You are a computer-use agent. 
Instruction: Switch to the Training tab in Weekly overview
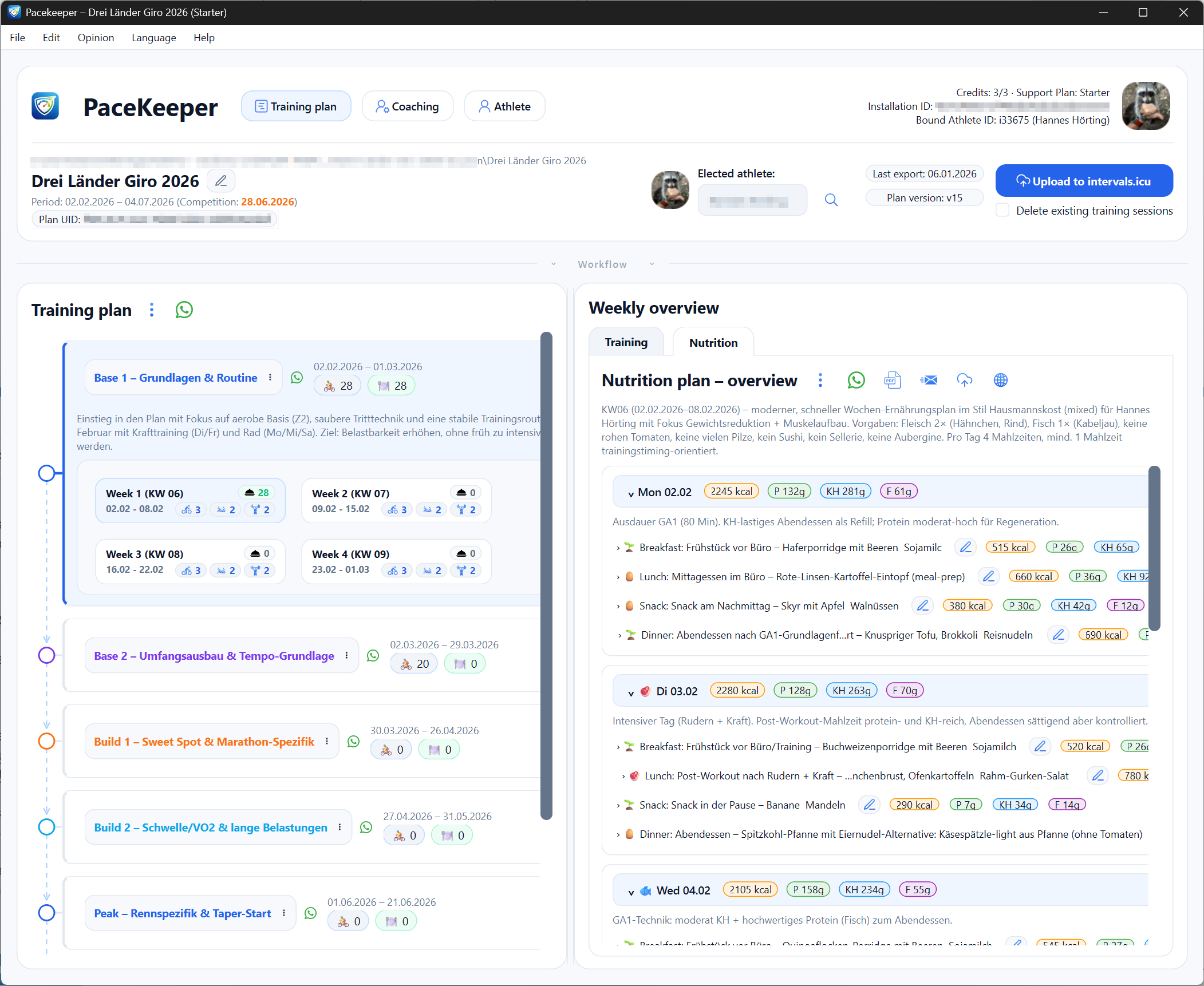(x=626, y=342)
